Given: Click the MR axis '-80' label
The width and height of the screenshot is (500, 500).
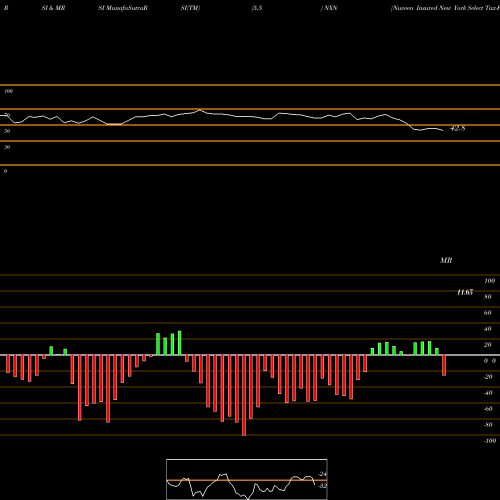Looking at the screenshot, I should (488, 425).
